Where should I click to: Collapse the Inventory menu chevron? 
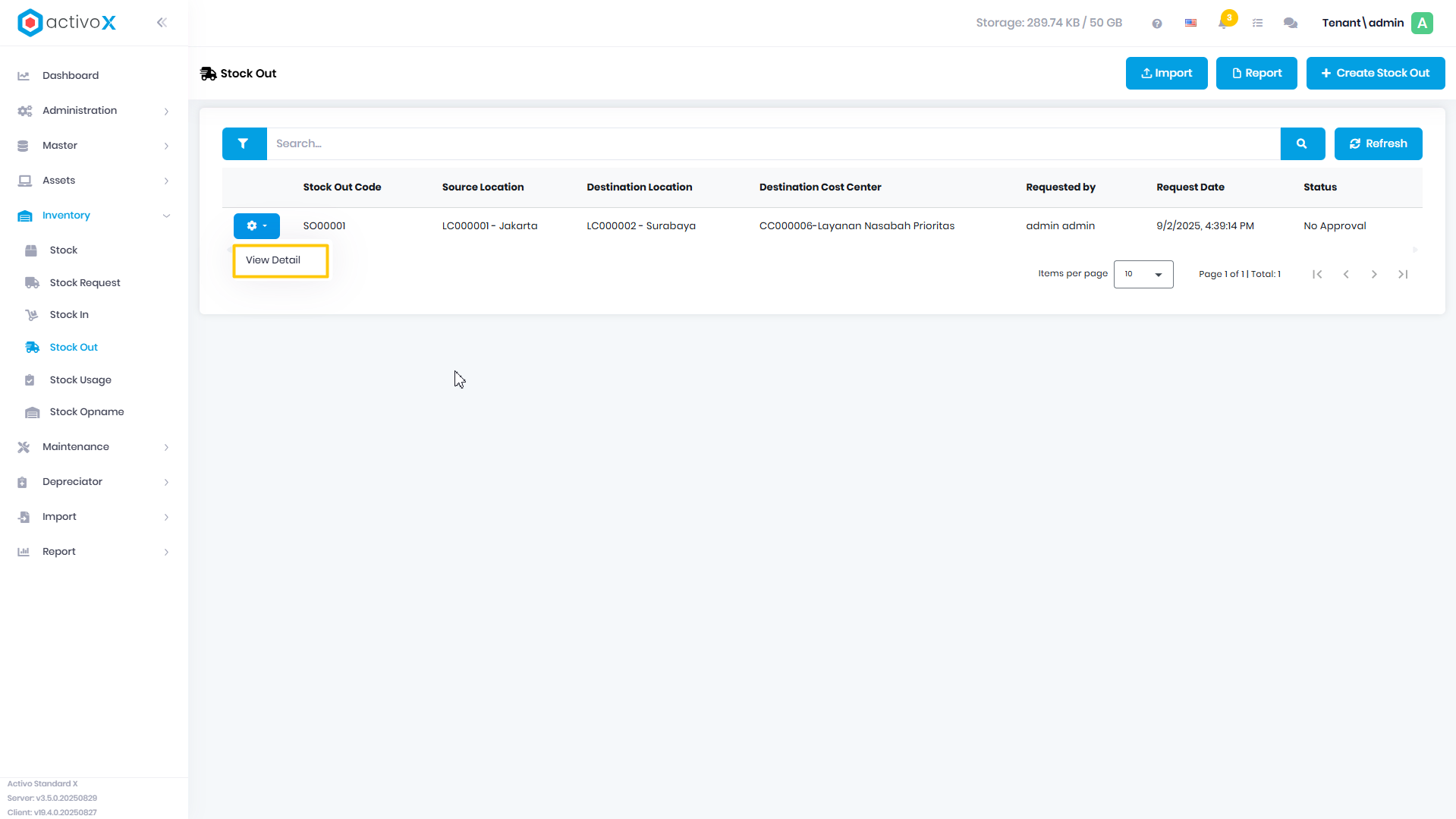click(x=166, y=216)
